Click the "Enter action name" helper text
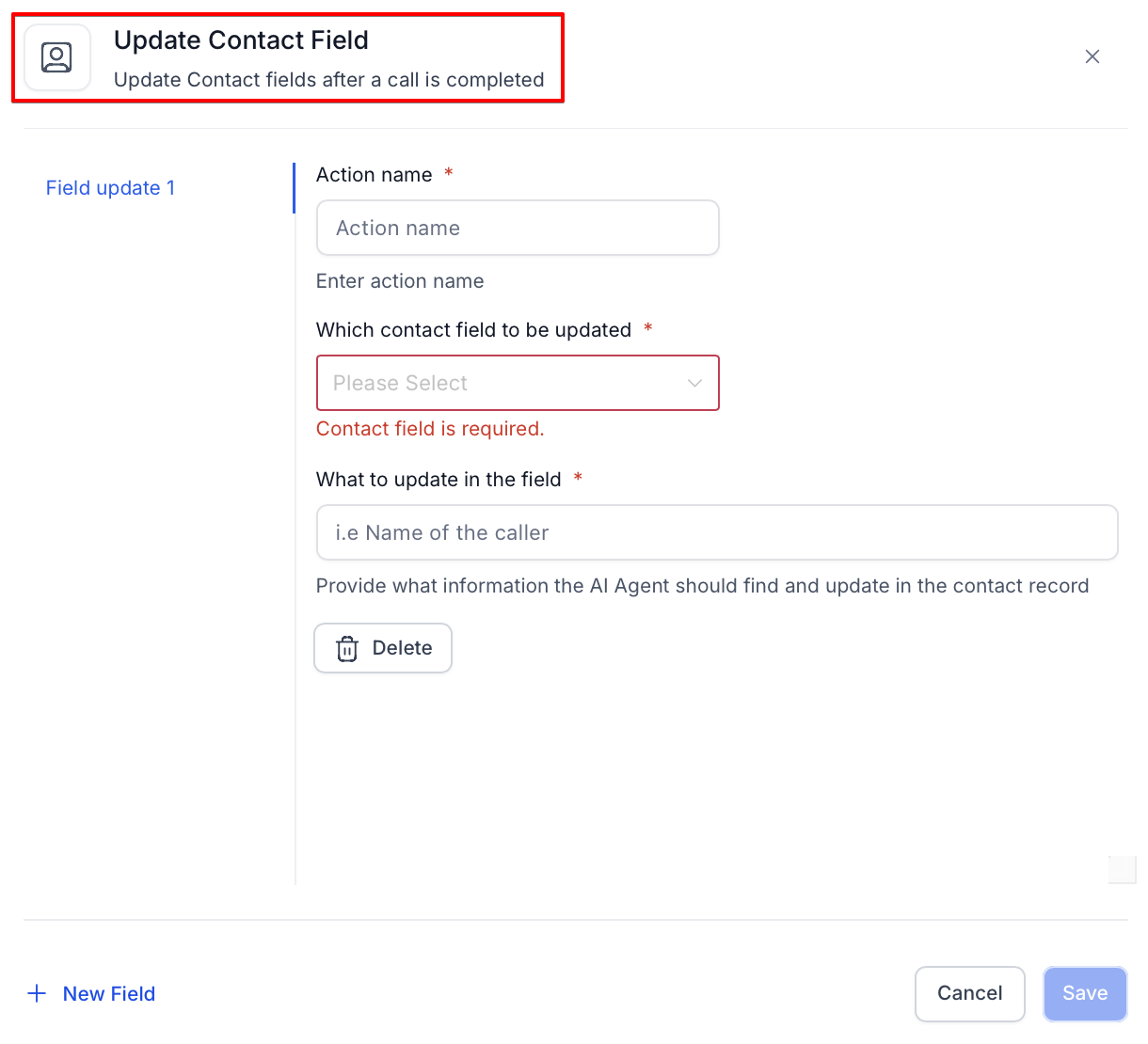Screen dimensions: 1148x1044 point(400,281)
